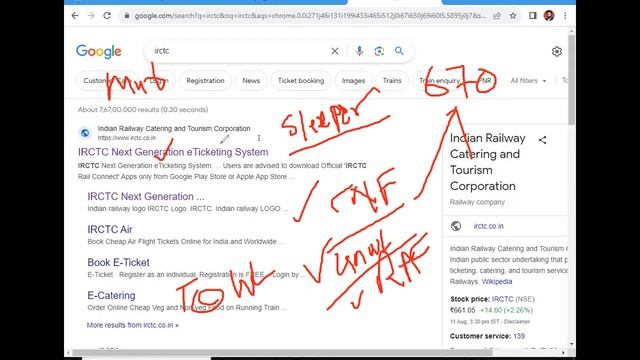Click the horizontal scrollbar at the bottom

282,352
